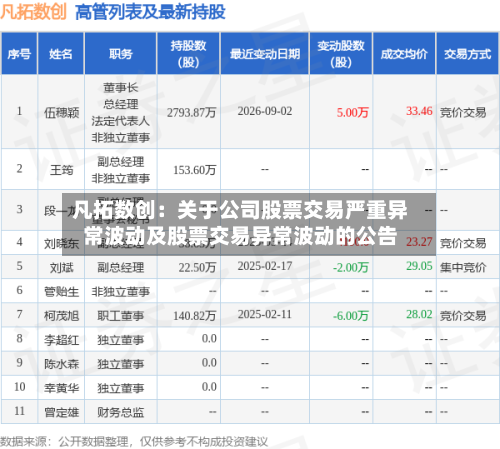Click the date 2025-02-11
The width and height of the screenshot is (500, 449).
265,314
